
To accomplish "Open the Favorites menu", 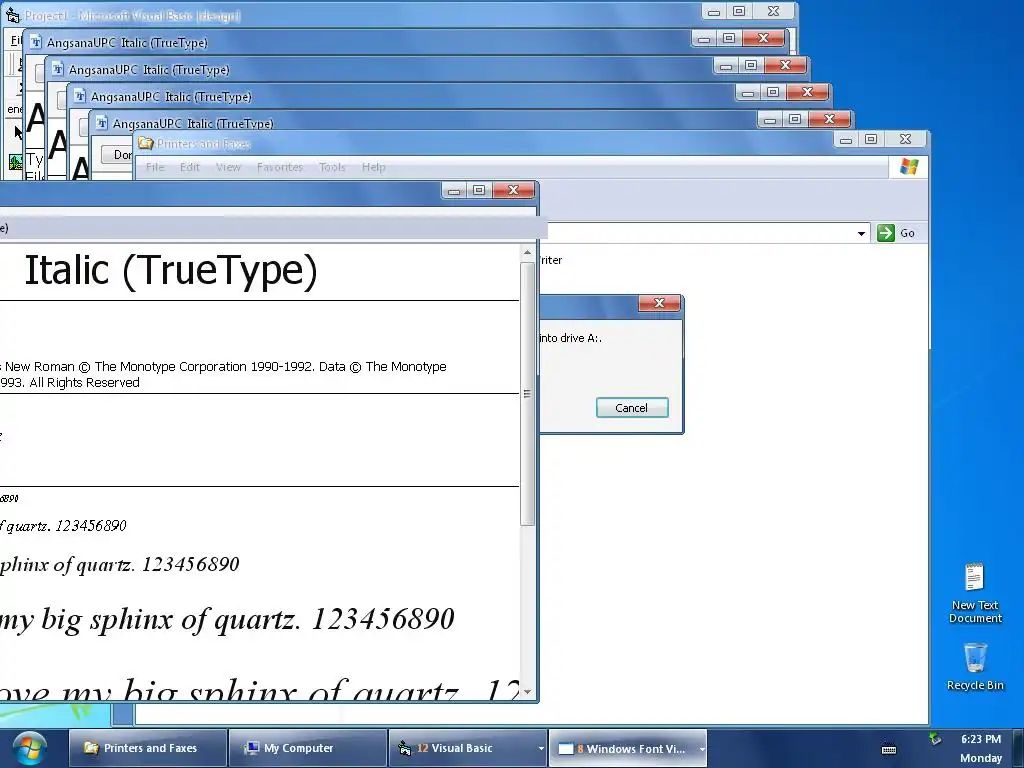I will coord(280,167).
